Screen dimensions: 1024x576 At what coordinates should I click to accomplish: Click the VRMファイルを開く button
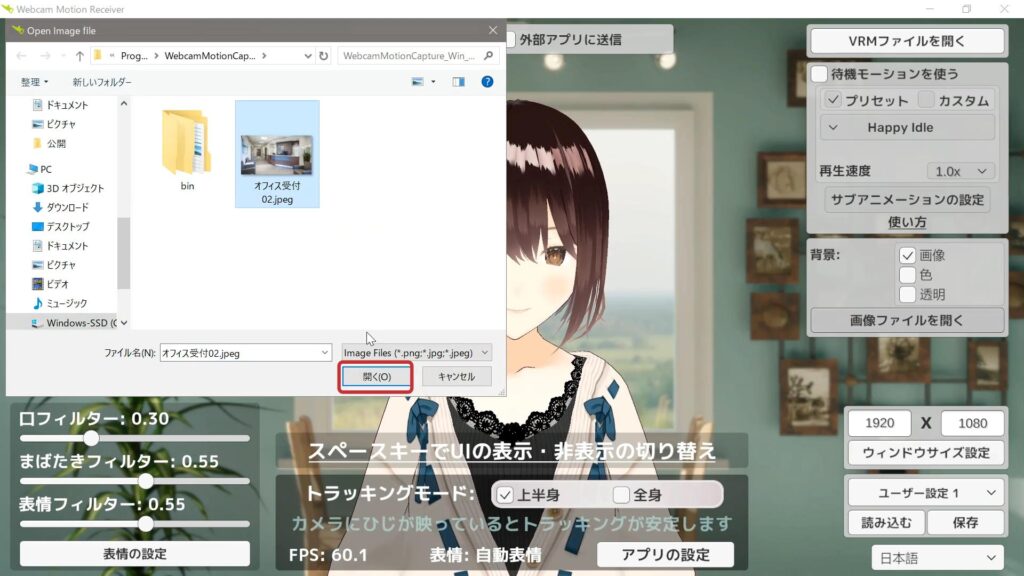click(906, 41)
